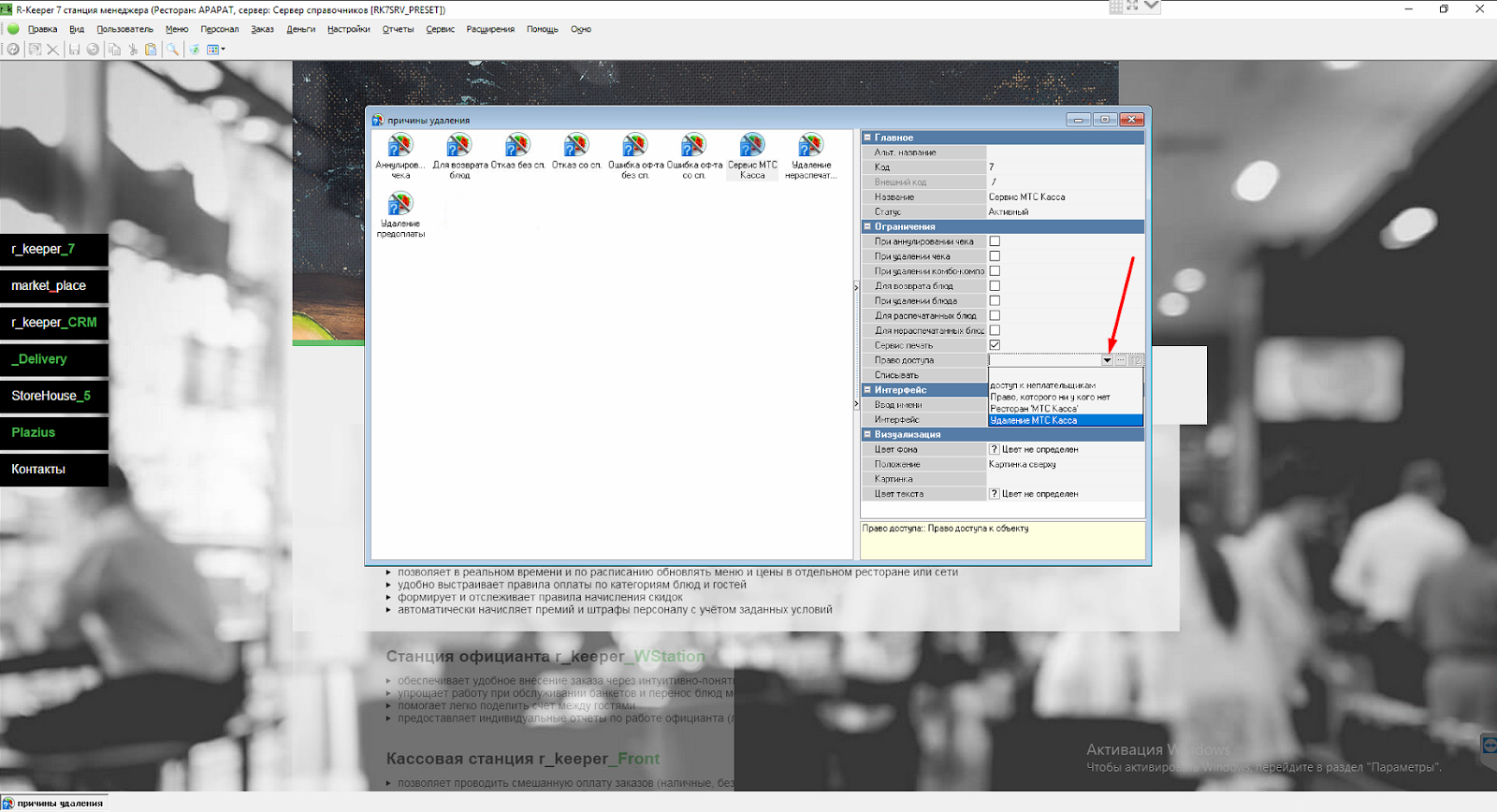The image size is (1497, 812).
Task: Click the delete (X) toolbar icon
Action: 52,50
